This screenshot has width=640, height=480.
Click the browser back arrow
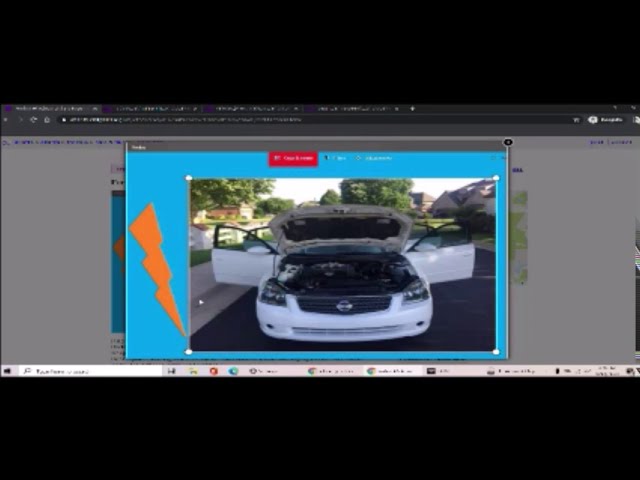coord(8,119)
